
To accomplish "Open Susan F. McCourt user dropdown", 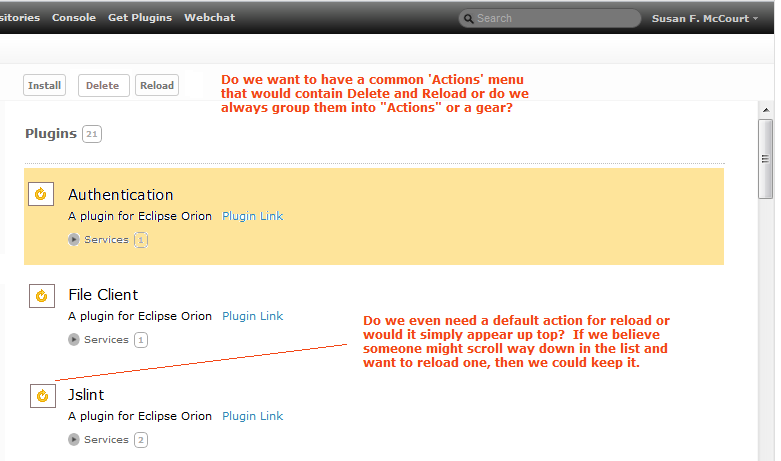I will click(705, 18).
